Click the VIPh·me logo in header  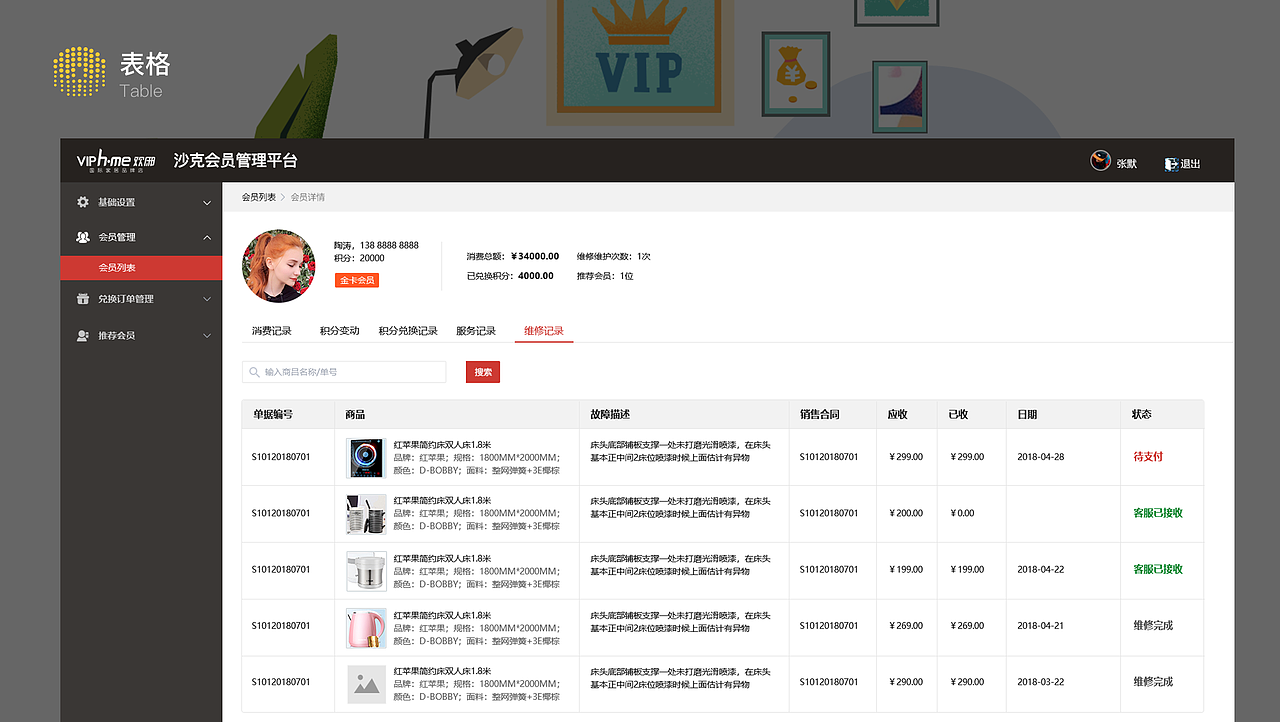117,161
